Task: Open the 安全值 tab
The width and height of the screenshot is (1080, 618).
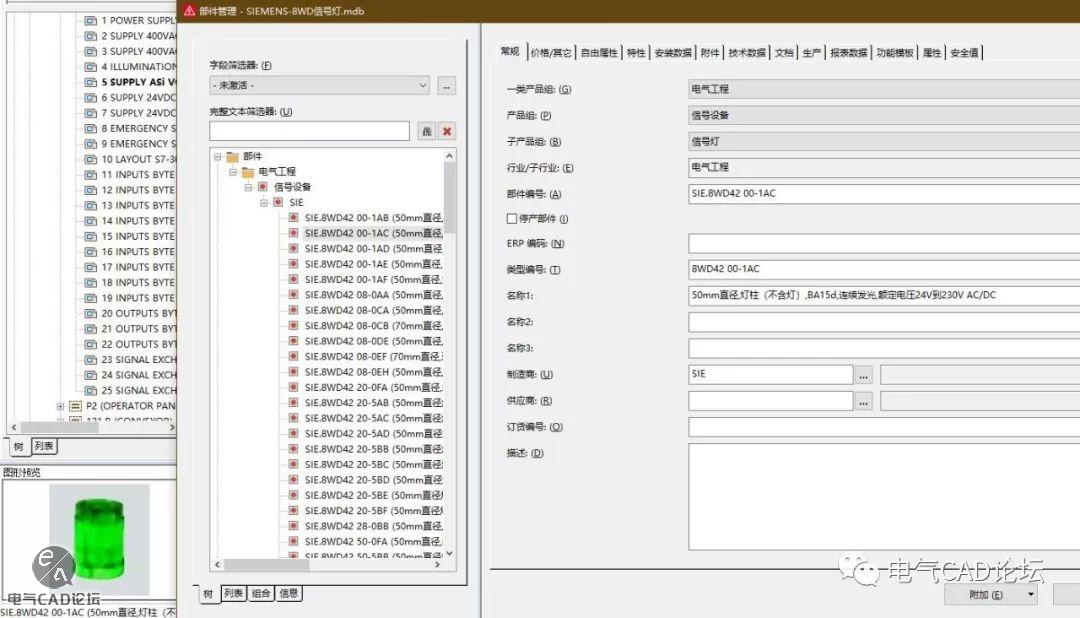Action: click(x=964, y=53)
